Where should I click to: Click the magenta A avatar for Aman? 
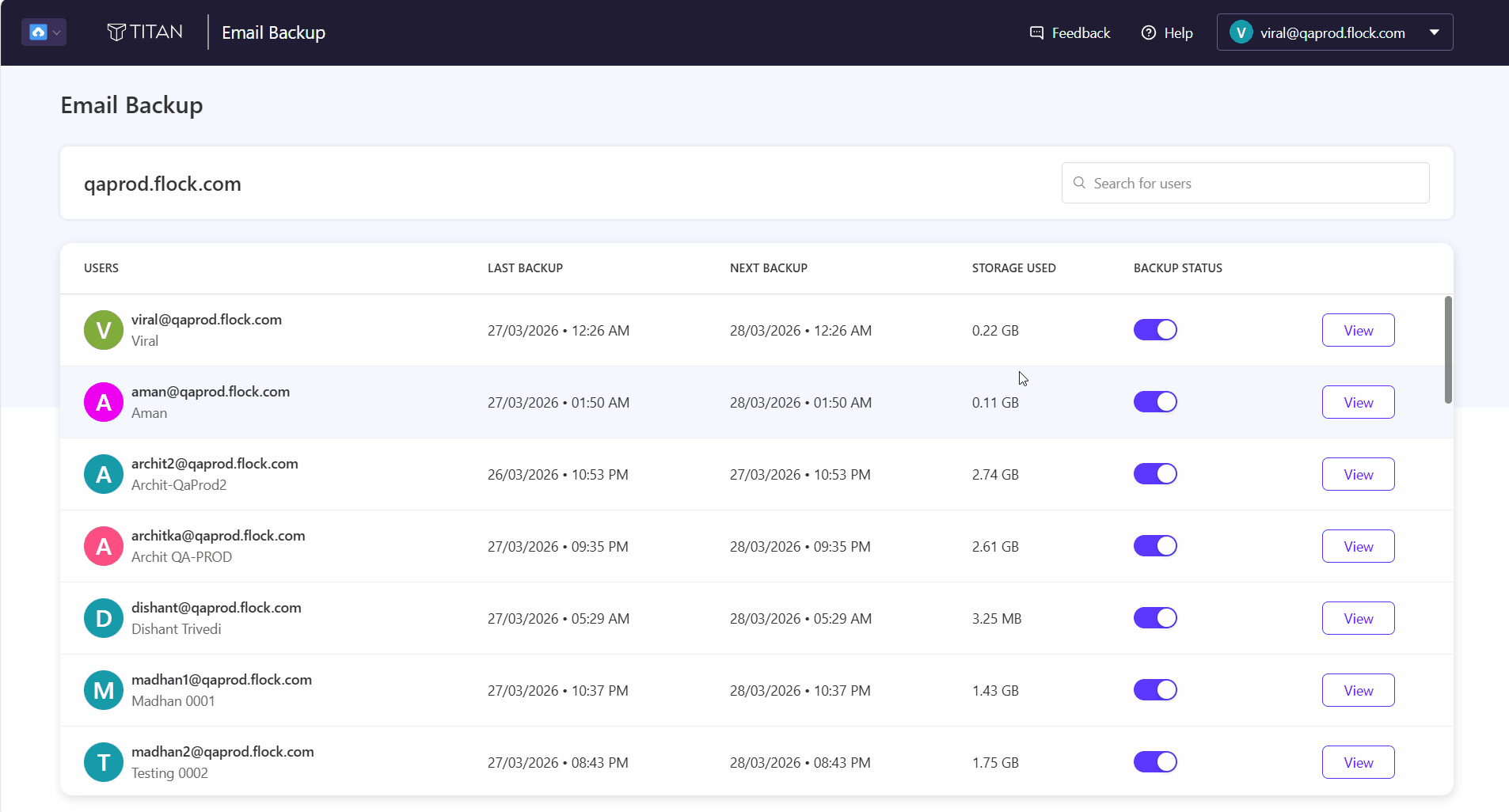[104, 402]
